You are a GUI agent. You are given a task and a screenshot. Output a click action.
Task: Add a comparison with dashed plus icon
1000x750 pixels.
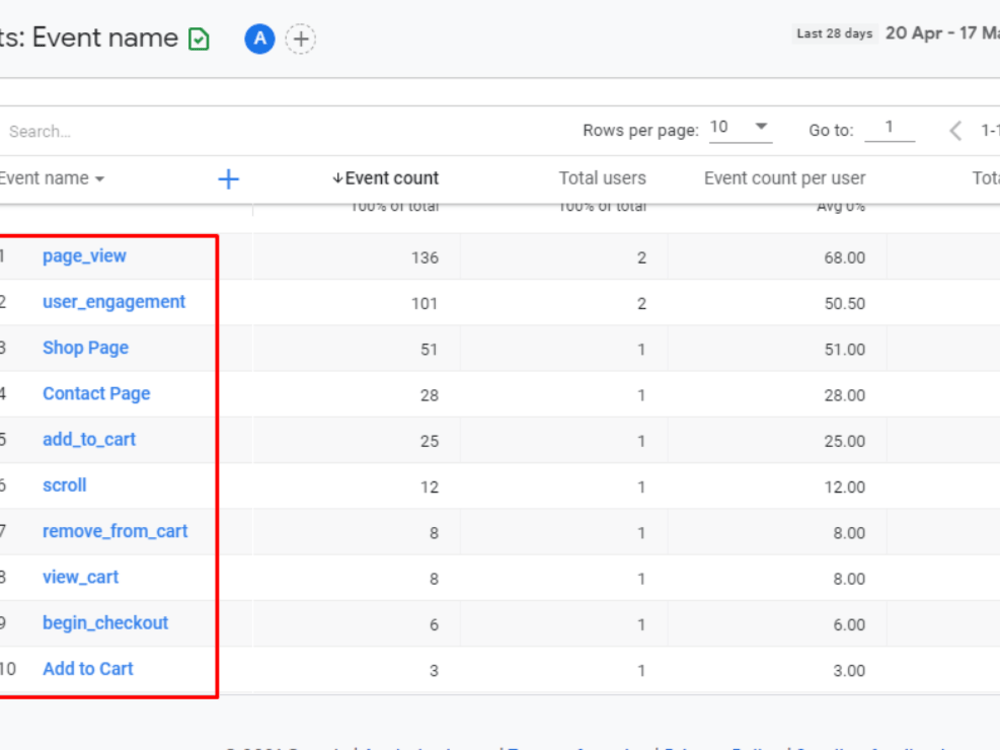coord(300,39)
